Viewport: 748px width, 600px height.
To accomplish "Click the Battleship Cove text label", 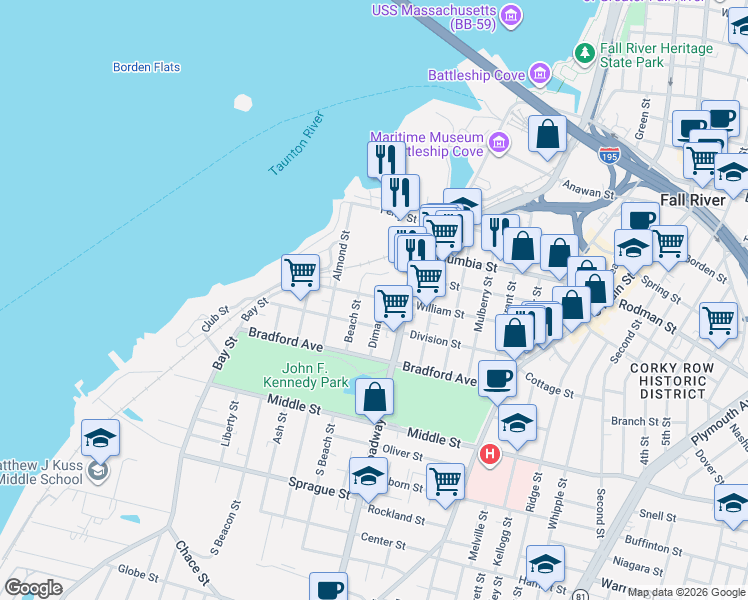I will 476,75.
